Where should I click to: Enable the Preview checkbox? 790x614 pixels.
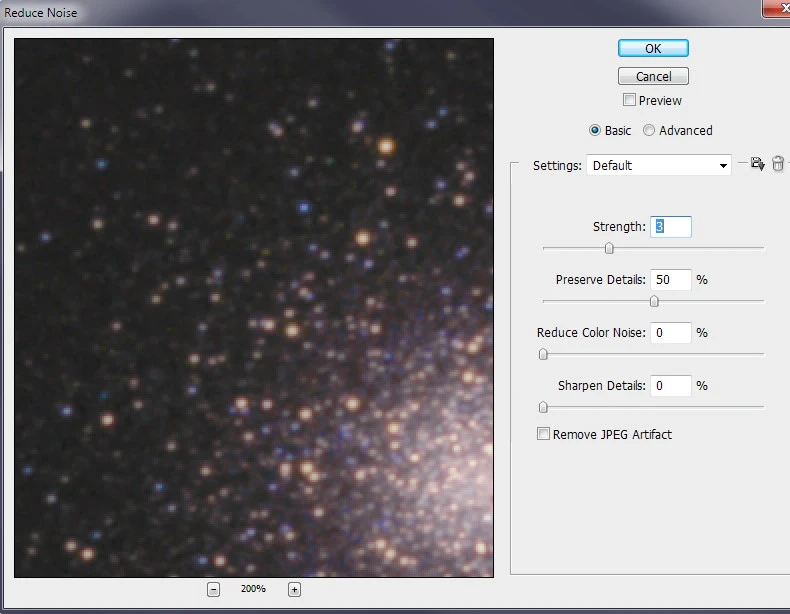click(629, 100)
